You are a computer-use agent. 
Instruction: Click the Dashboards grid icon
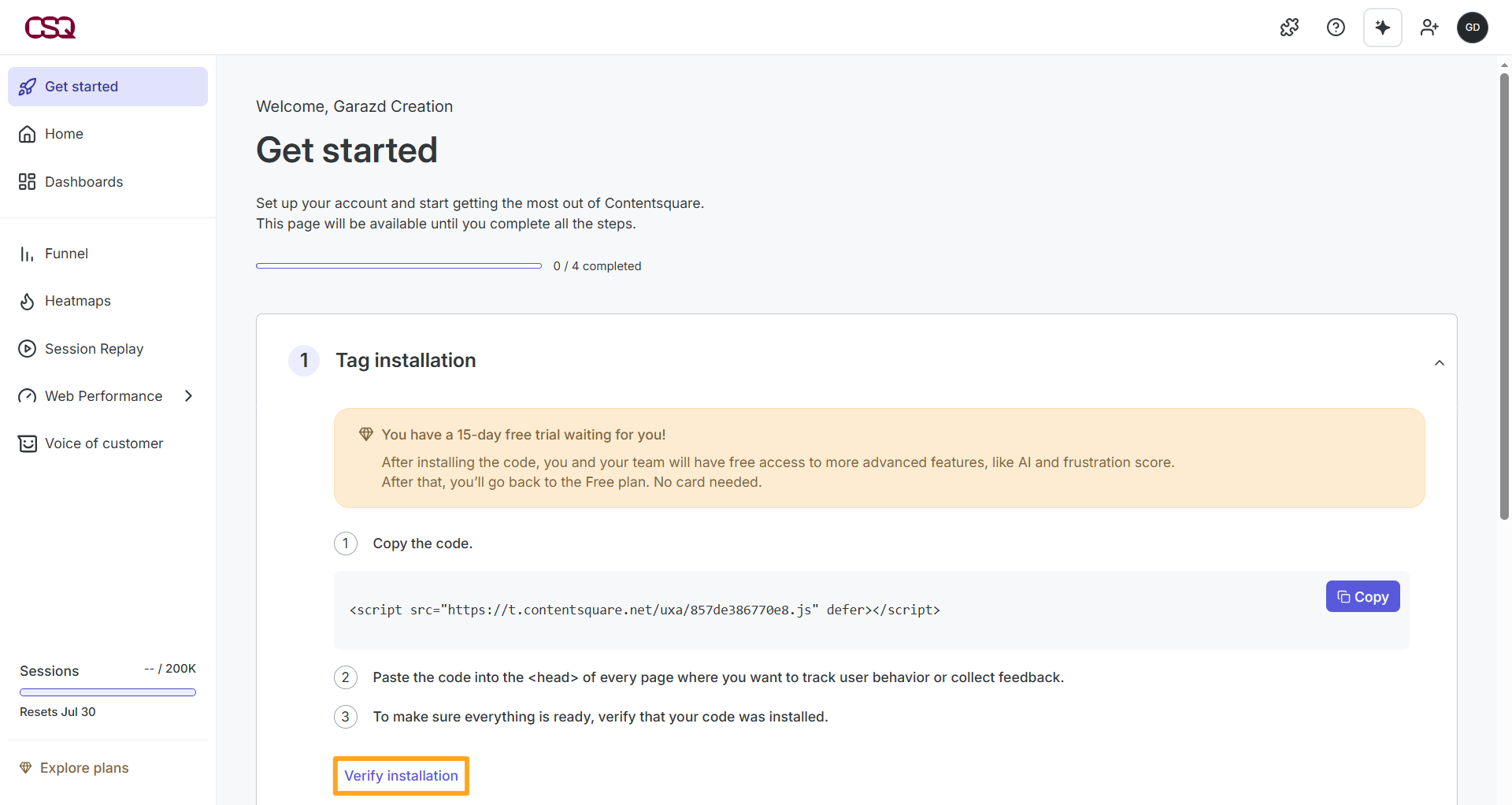[x=28, y=182]
